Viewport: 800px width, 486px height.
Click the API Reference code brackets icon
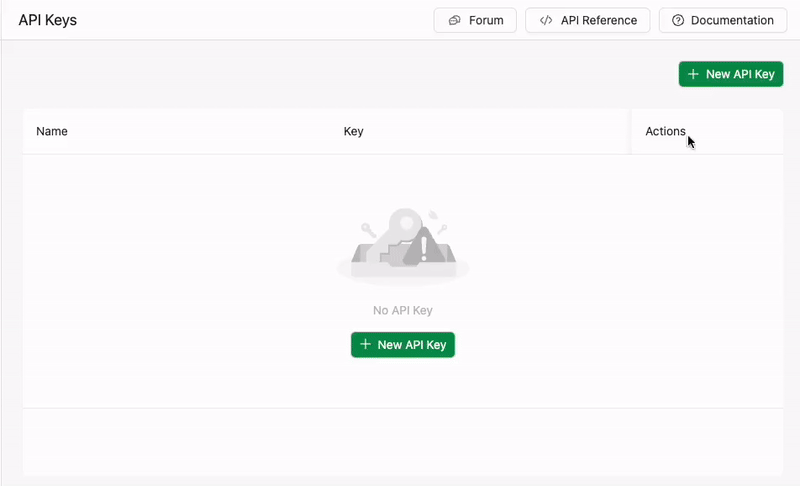point(546,20)
